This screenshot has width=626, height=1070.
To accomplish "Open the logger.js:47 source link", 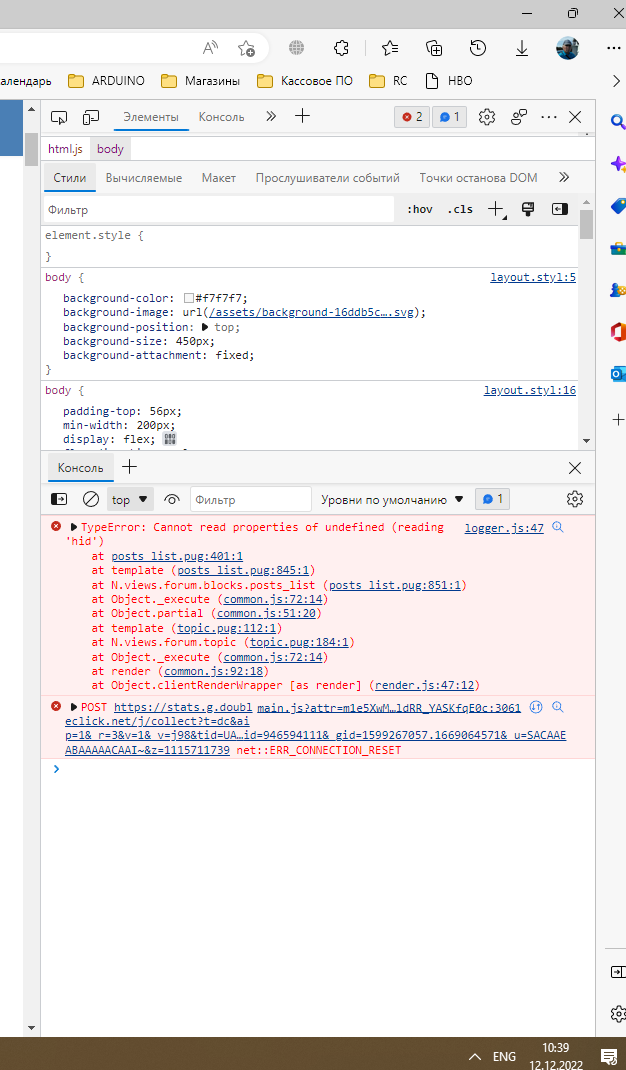I will pyautogui.click(x=504, y=528).
